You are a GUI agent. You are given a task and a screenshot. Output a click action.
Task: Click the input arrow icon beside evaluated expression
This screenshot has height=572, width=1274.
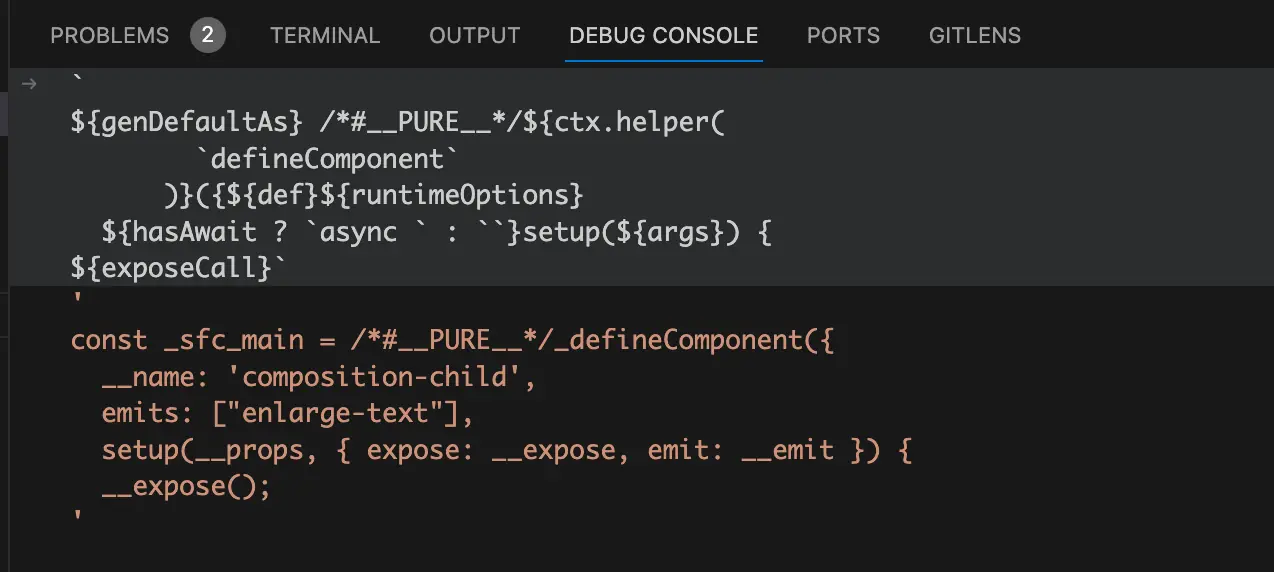pyautogui.click(x=29, y=84)
